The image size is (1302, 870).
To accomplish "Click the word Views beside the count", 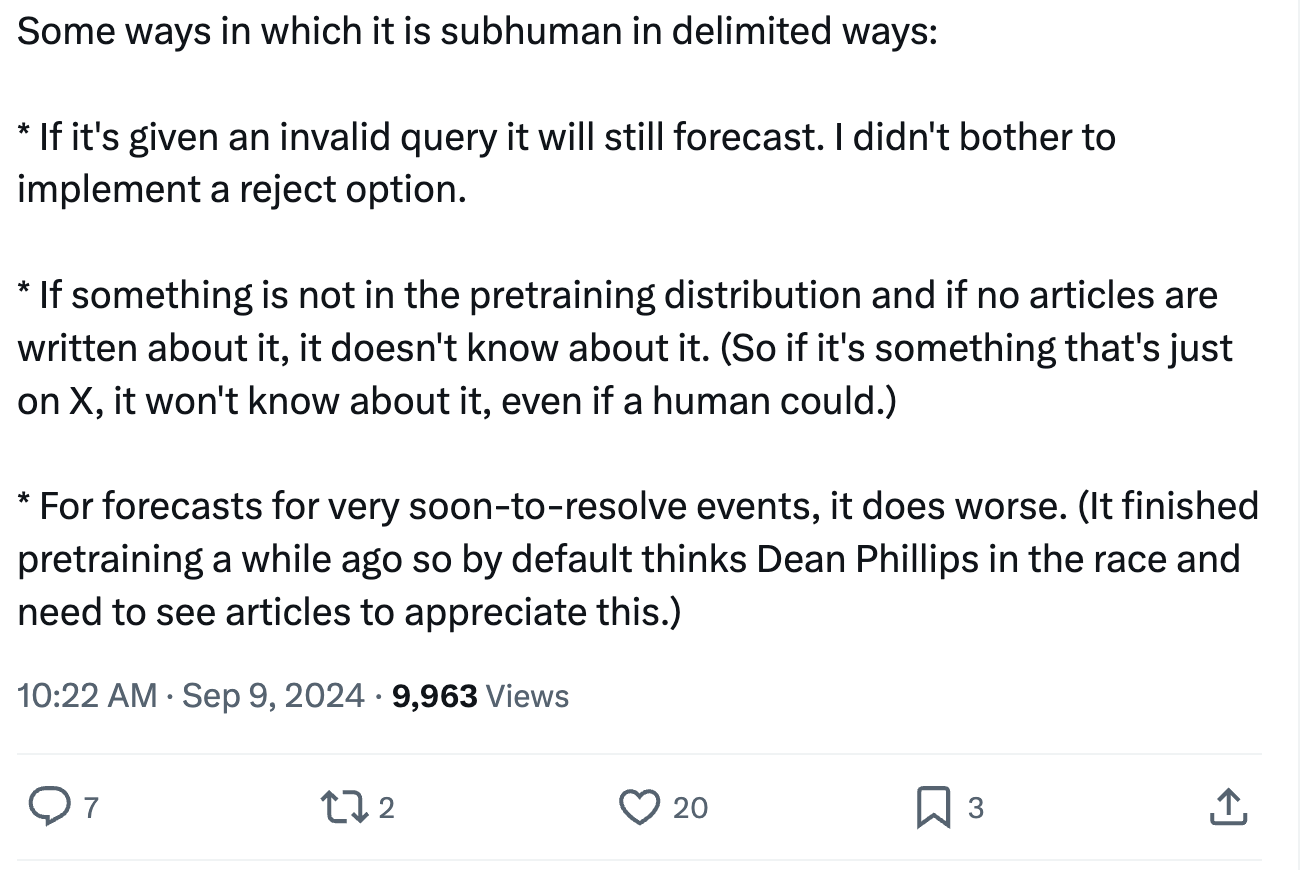I will pos(526,696).
